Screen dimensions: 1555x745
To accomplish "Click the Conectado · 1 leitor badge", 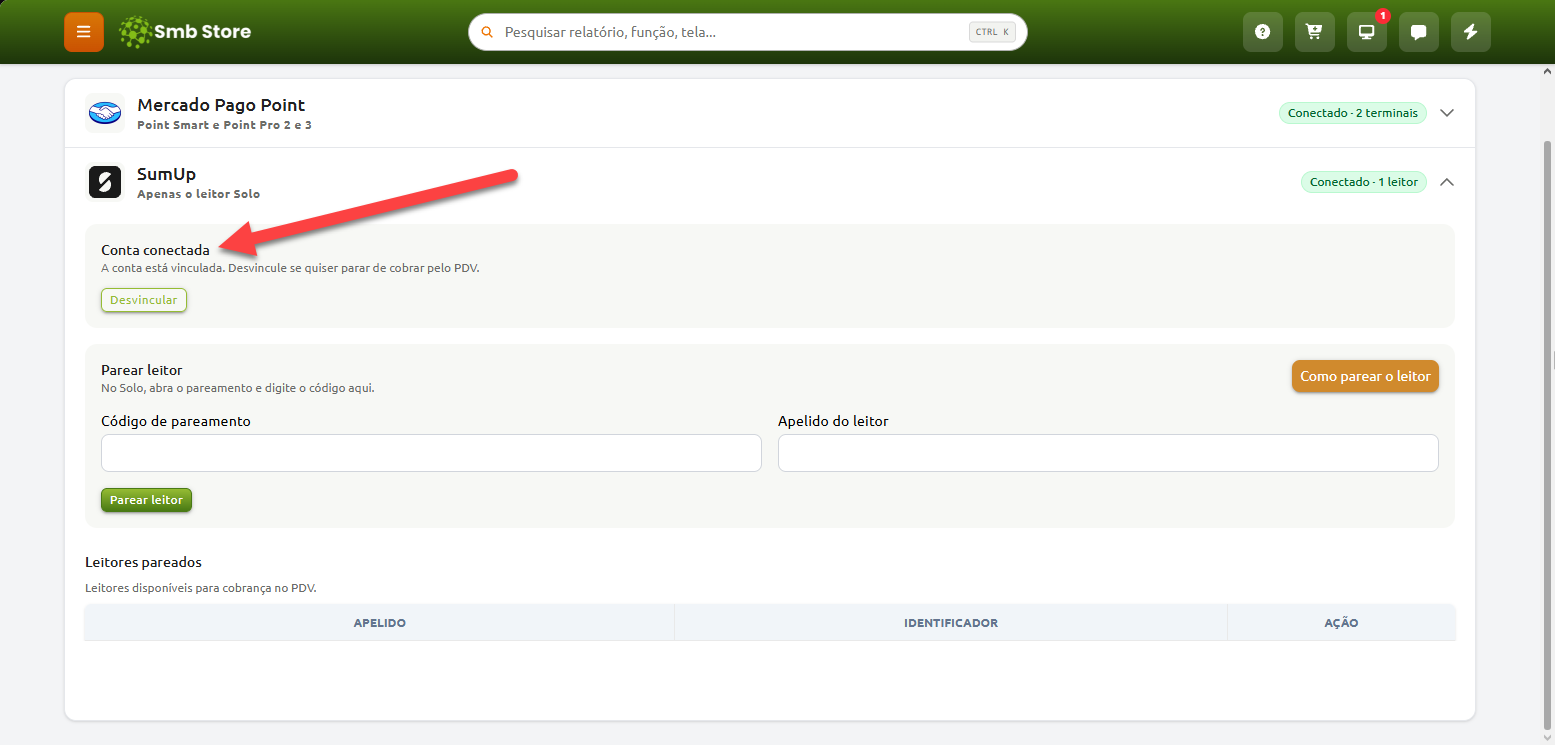I will pyautogui.click(x=1364, y=182).
